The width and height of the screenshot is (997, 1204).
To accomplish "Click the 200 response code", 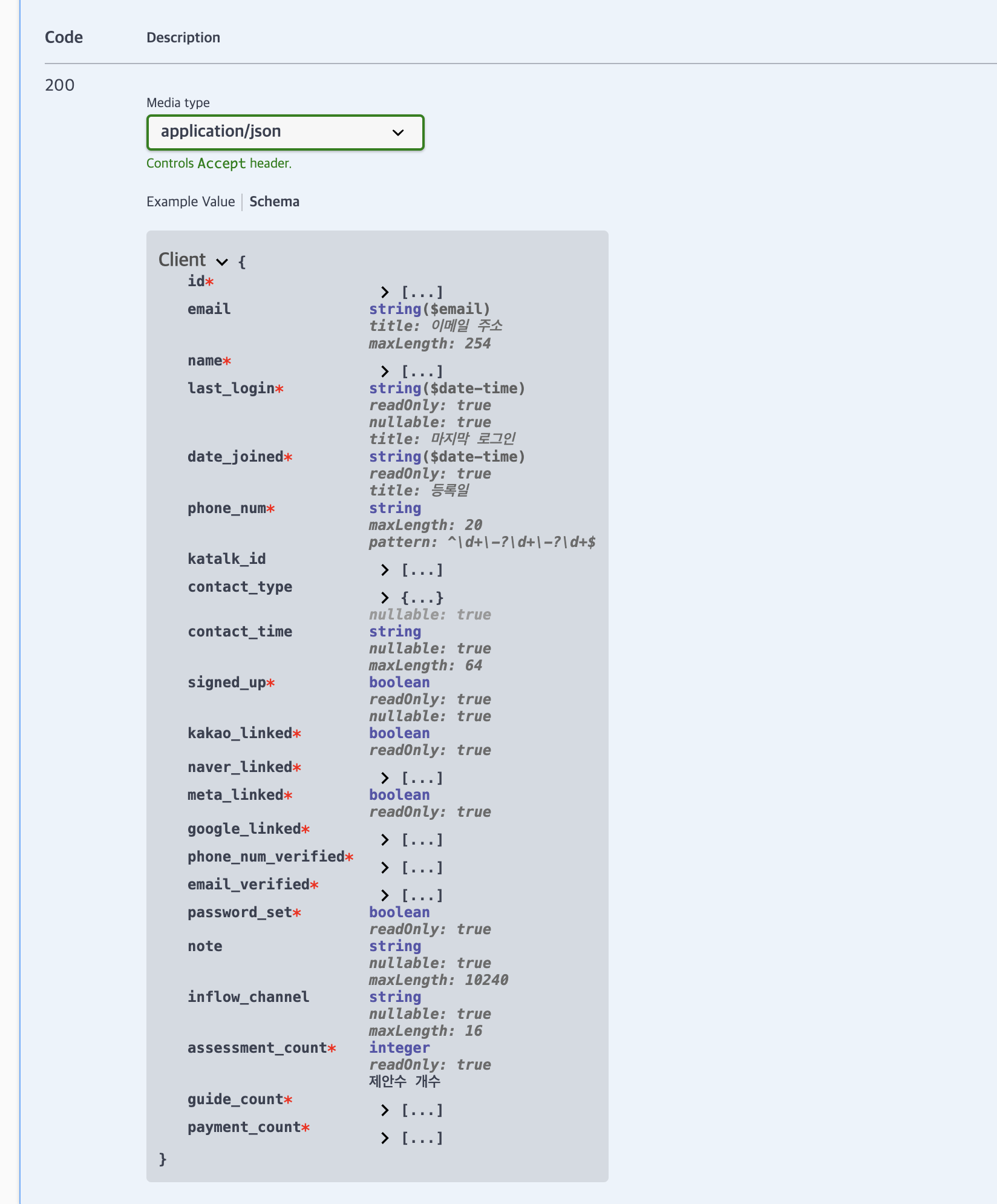I will tap(60, 84).
